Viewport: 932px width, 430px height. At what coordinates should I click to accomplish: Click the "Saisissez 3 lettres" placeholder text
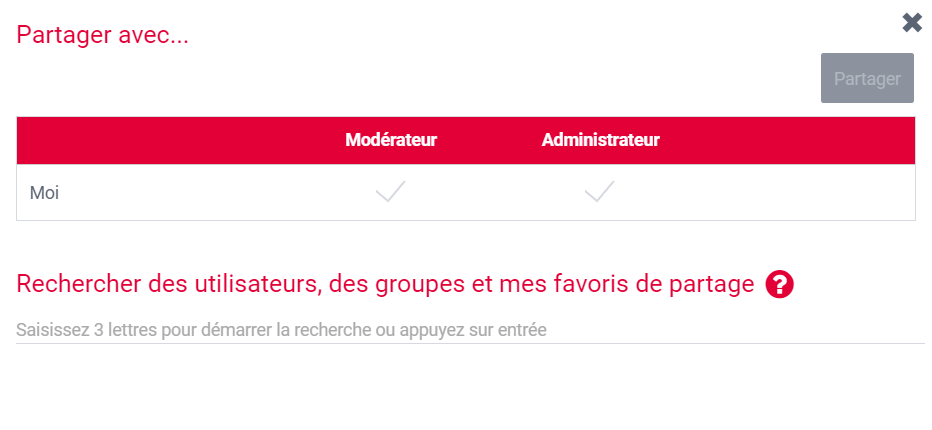281,329
